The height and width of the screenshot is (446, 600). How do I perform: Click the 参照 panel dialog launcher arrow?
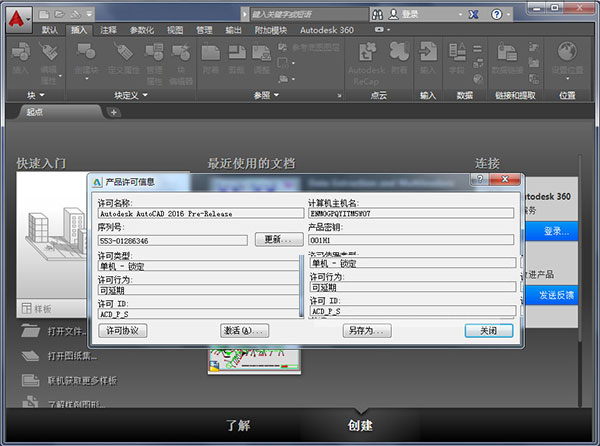(339, 95)
